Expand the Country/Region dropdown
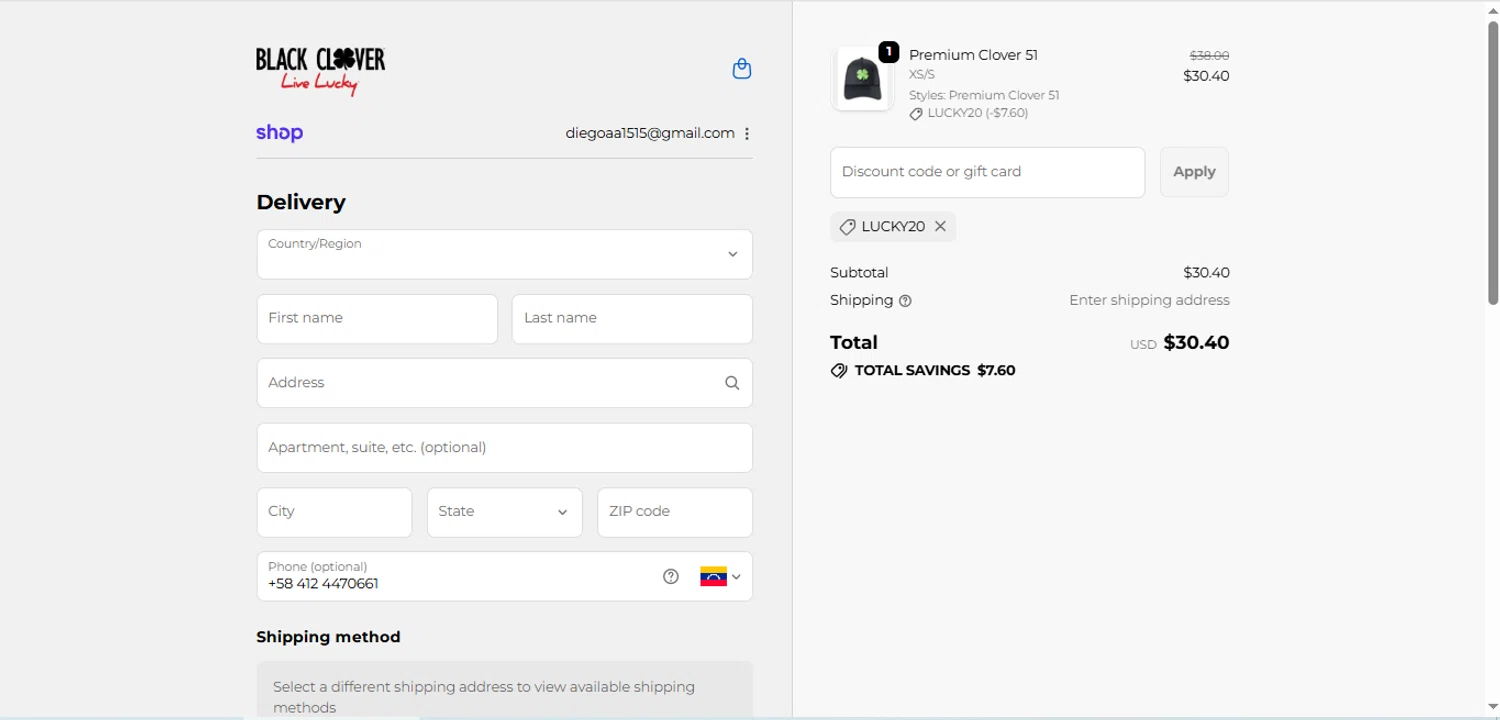Screen dimensions: 1500x720 (x=504, y=254)
